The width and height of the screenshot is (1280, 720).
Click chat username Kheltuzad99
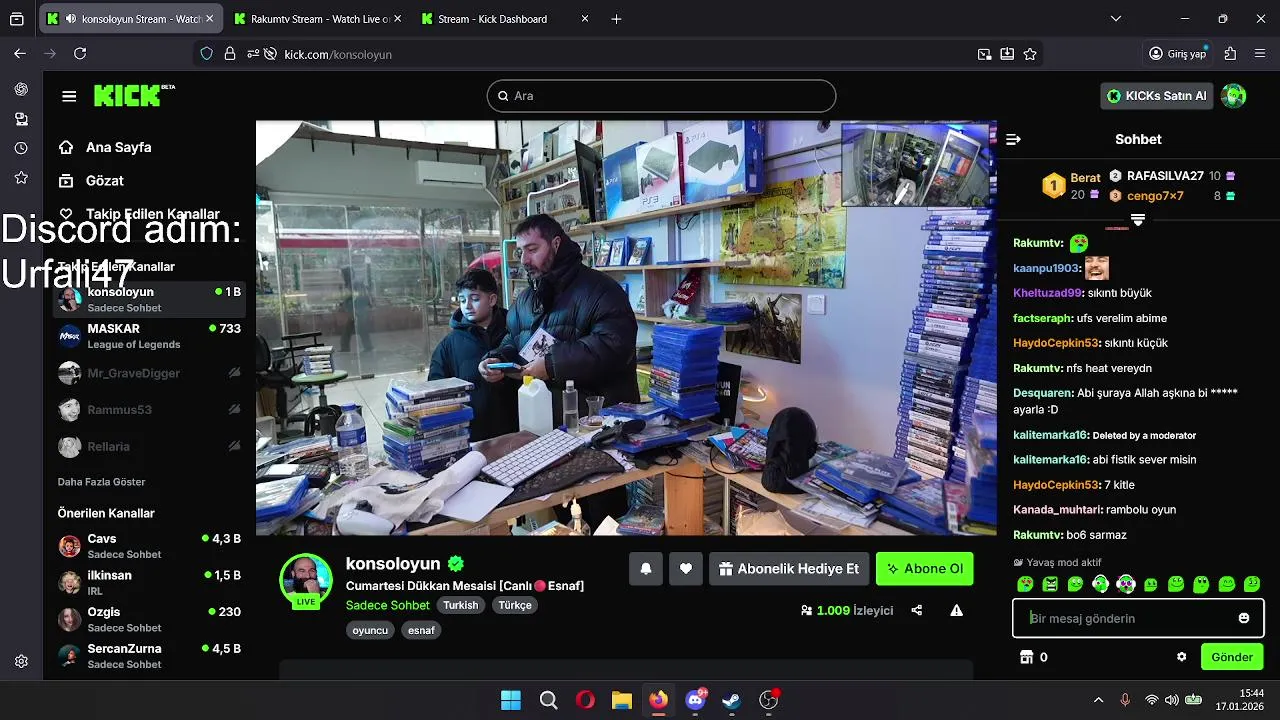(x=1047, y=293)
